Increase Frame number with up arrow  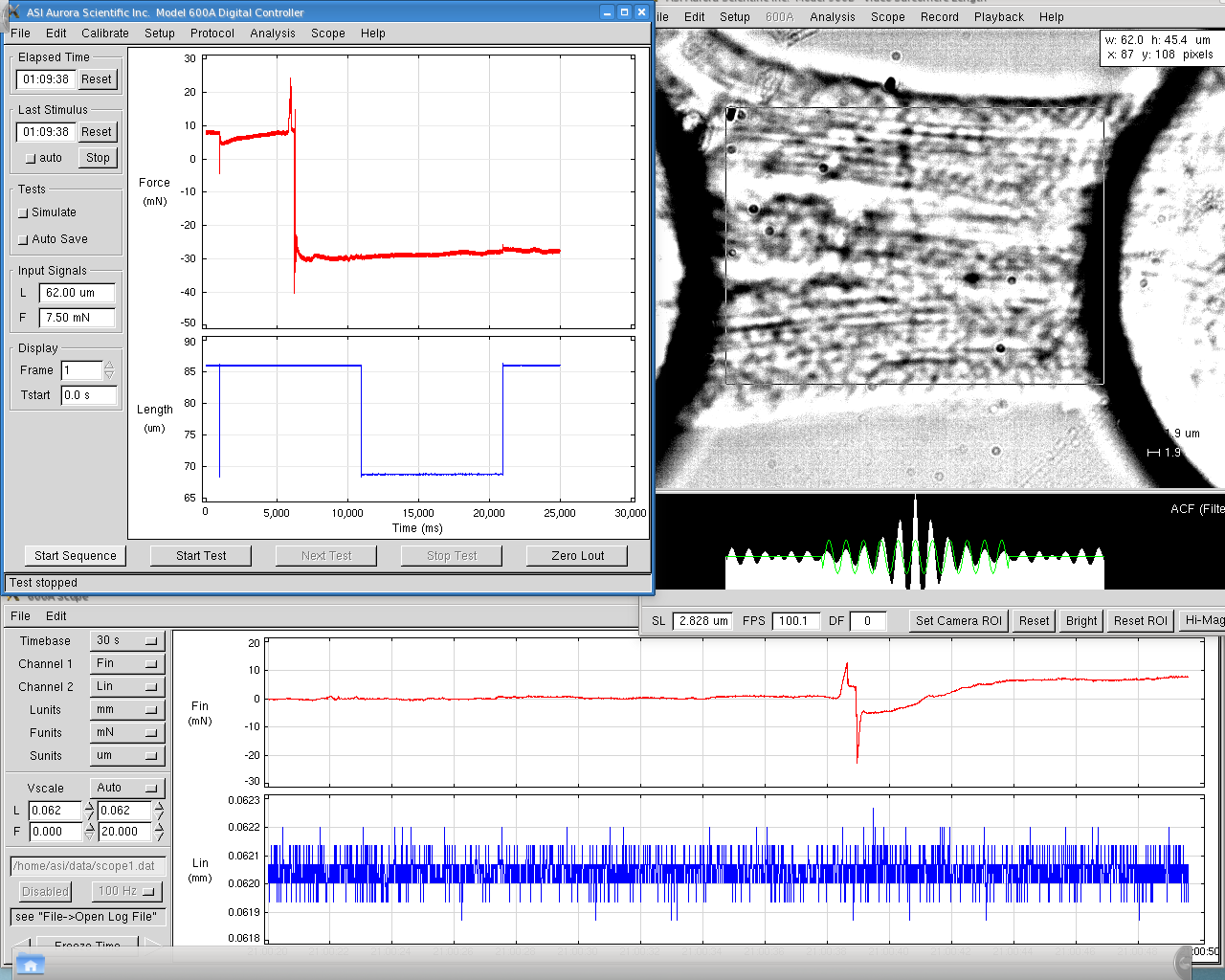coord(109,366)
